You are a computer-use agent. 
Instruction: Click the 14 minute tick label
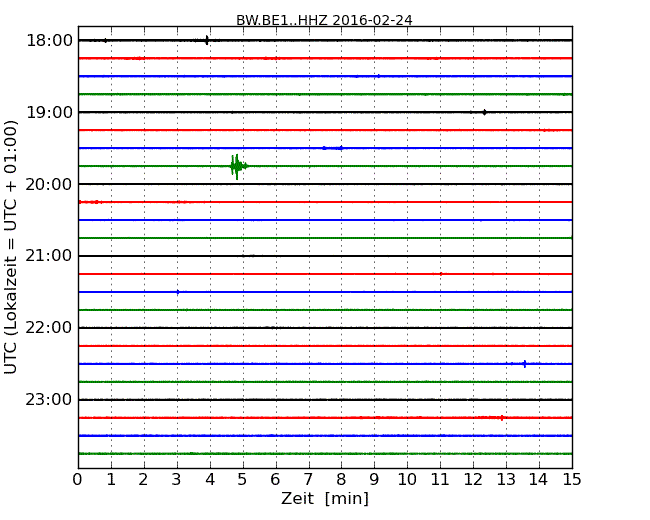coord(538,479)
